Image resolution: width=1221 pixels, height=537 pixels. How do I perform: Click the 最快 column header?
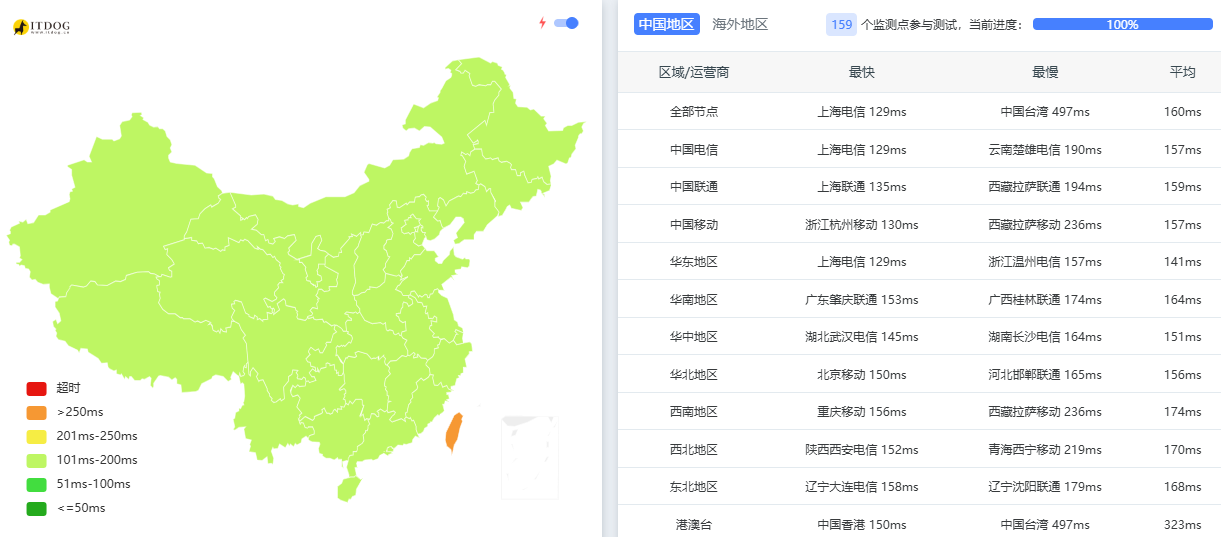(x=861, y=72)
